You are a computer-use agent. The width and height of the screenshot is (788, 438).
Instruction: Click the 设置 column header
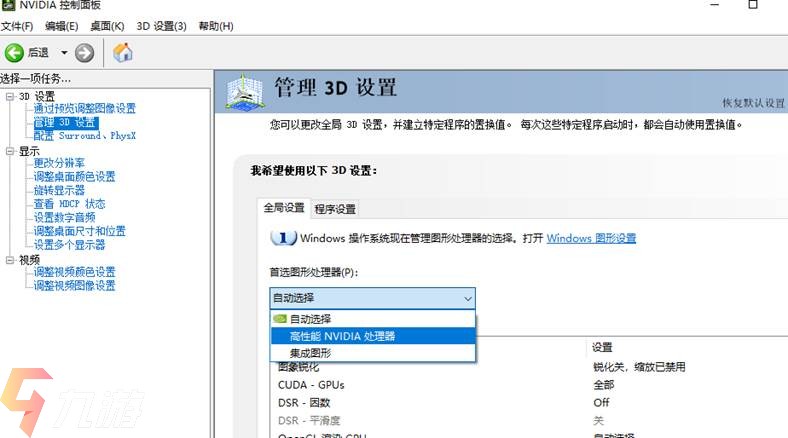pyautogui.click(x=602, y=347)
